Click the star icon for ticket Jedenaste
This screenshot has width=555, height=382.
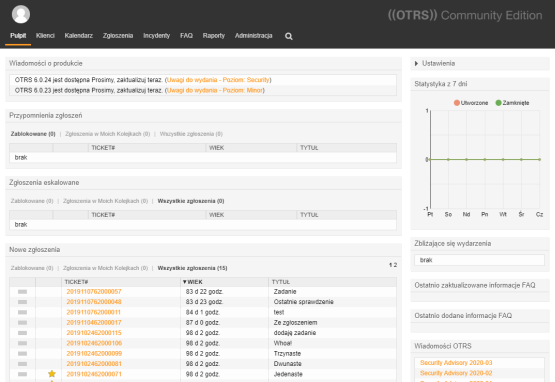52,374
